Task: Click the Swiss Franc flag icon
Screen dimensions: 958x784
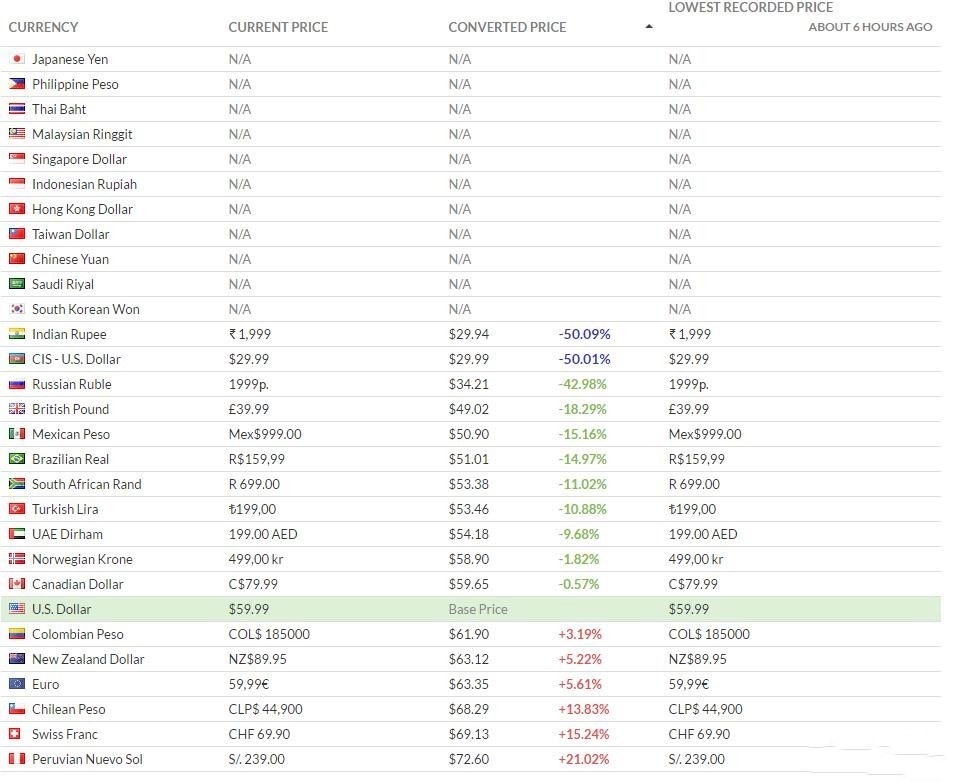Action: (x=16, y=734)
